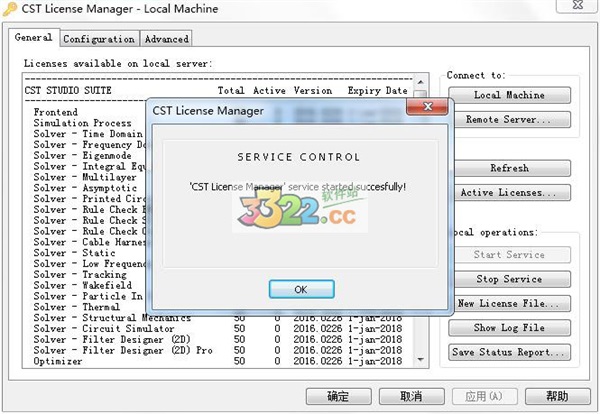The width and height of the screenshot is (600, 414).
Task: Select the Simulation Process row
Action: (82, 123)
